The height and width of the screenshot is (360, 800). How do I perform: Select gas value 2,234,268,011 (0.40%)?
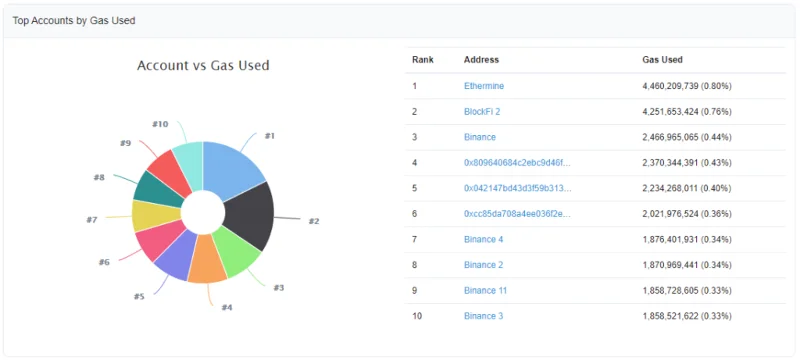(687, 188)
